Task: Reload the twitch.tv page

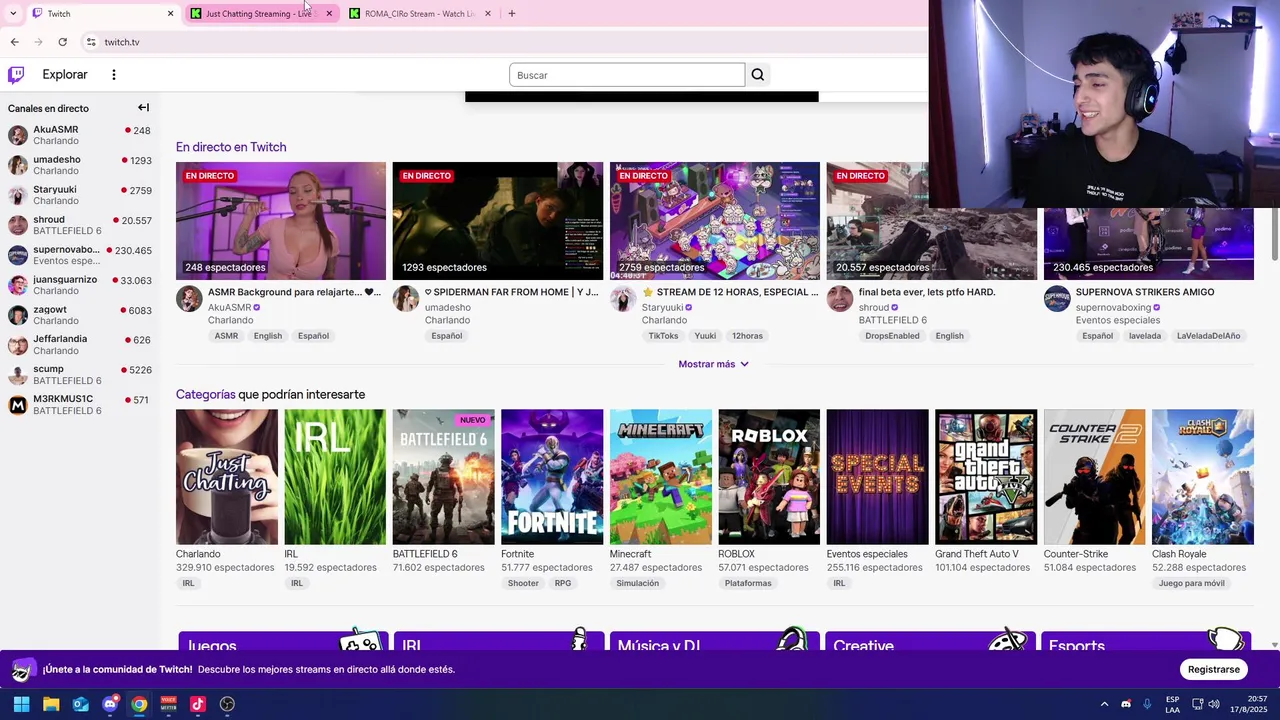Action: tap(62, 42)
